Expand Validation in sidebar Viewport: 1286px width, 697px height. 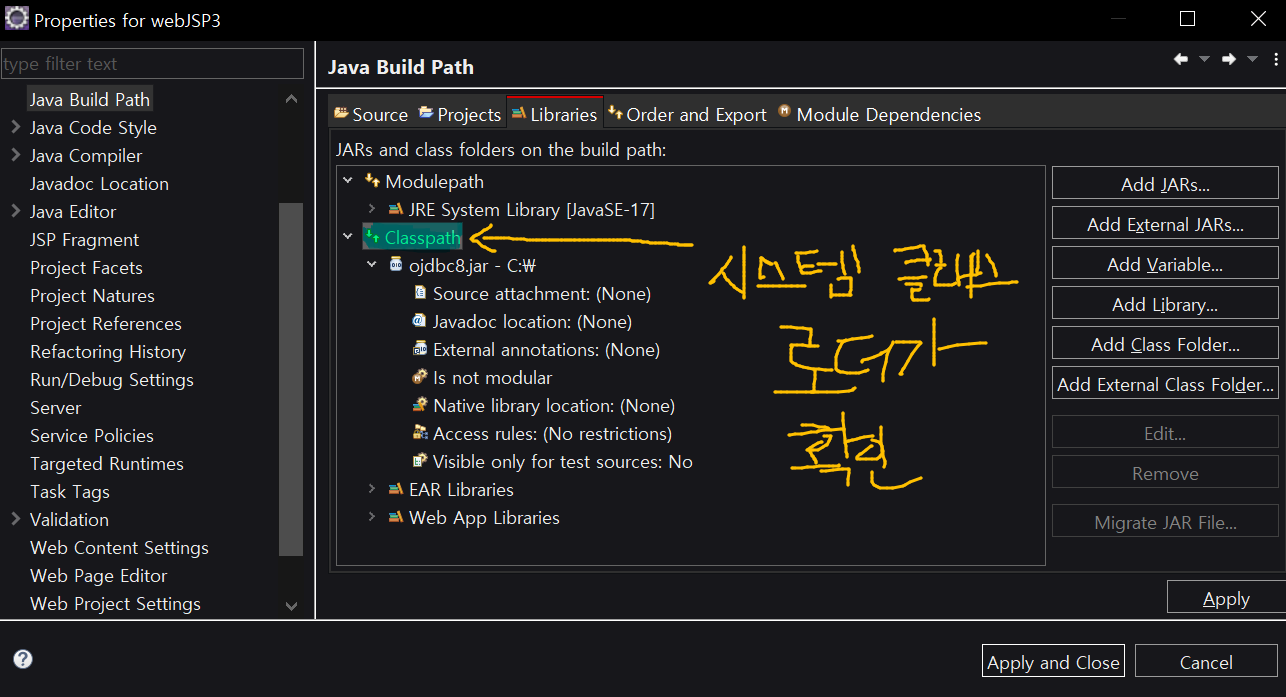[15, 519]
